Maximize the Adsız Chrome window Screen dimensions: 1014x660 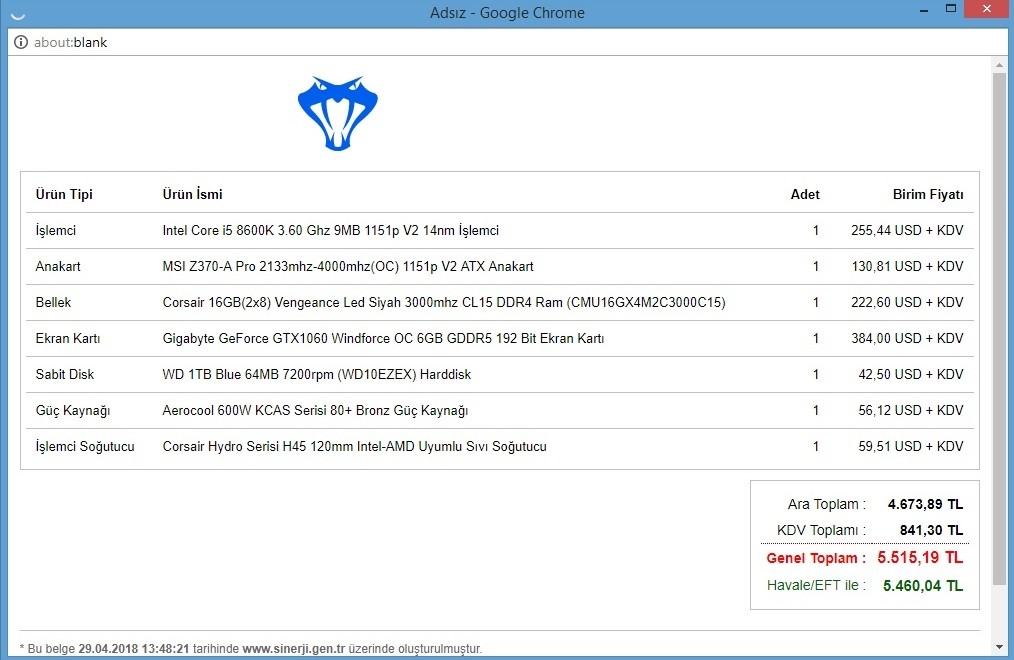coord(951,9)
